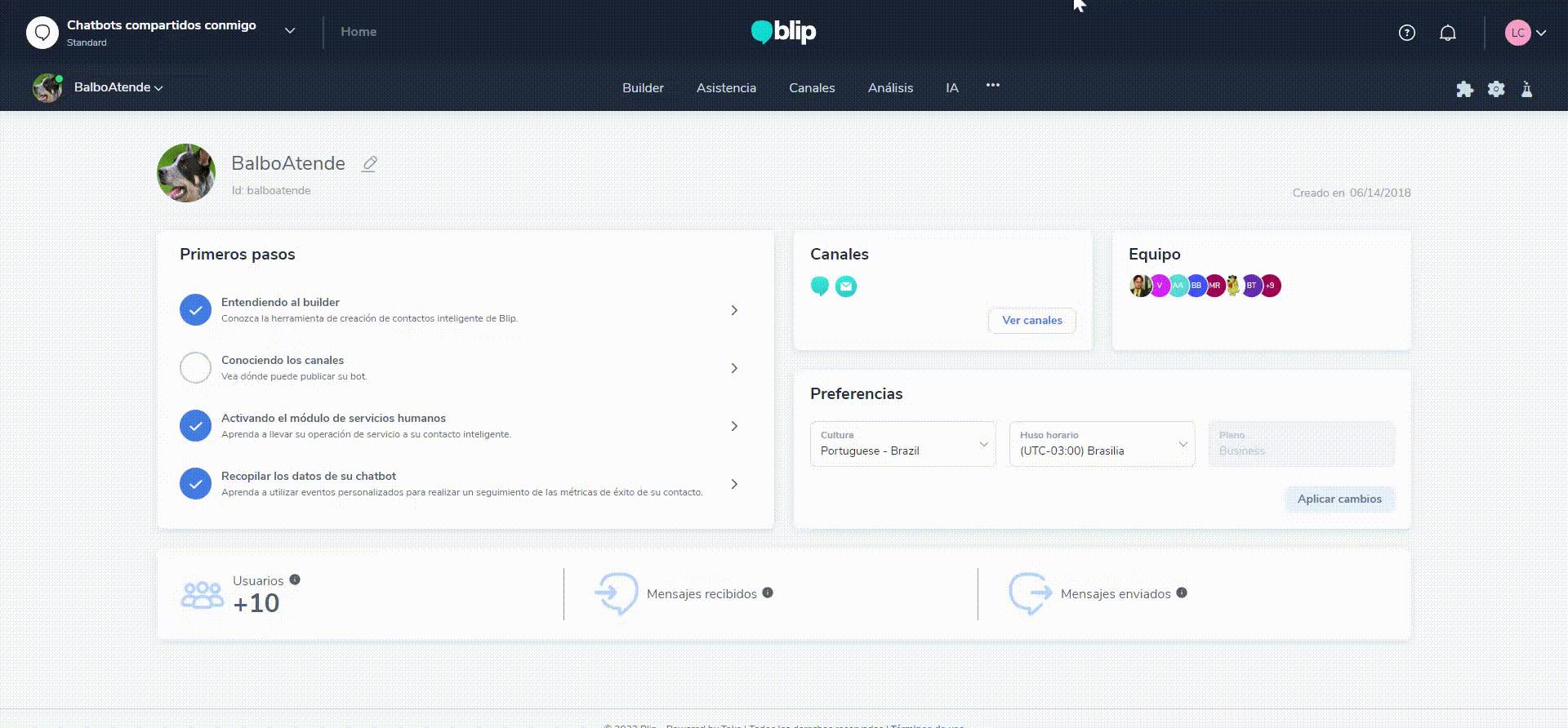Expand Chatbots compartidos conmigo dropdown

290,31
